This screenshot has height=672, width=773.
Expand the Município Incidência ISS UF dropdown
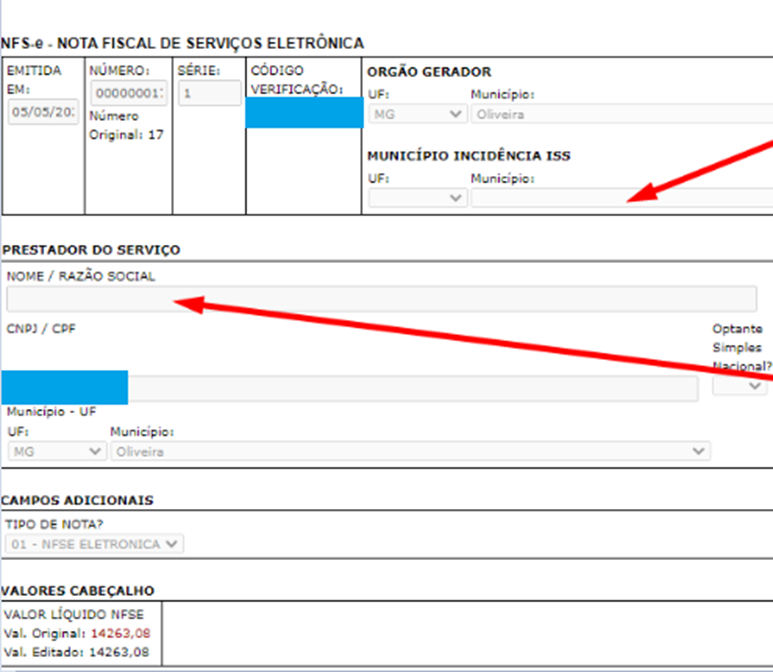[417, 198]
